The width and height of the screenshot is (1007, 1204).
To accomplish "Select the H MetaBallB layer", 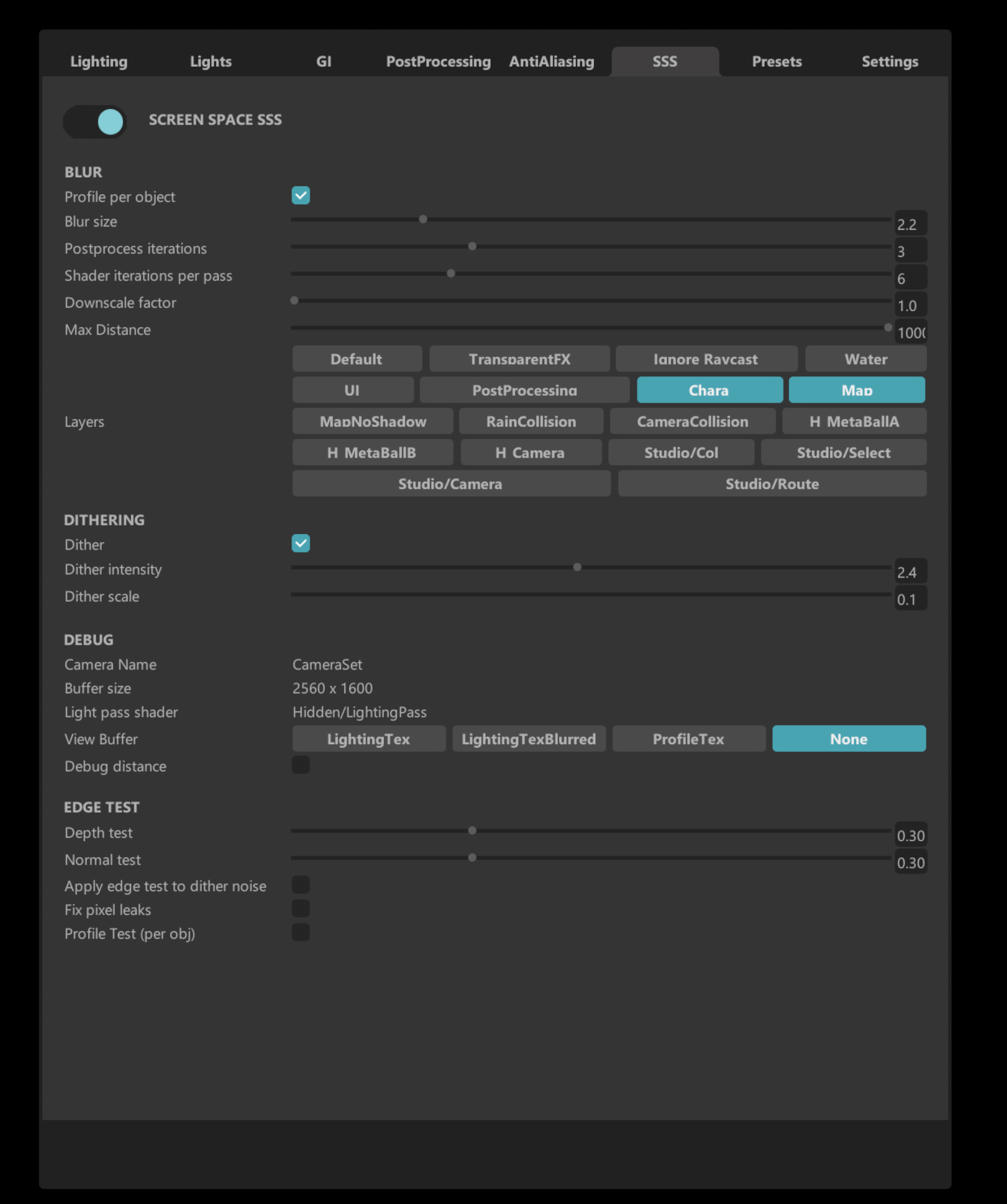I will [x=372, y=452].
